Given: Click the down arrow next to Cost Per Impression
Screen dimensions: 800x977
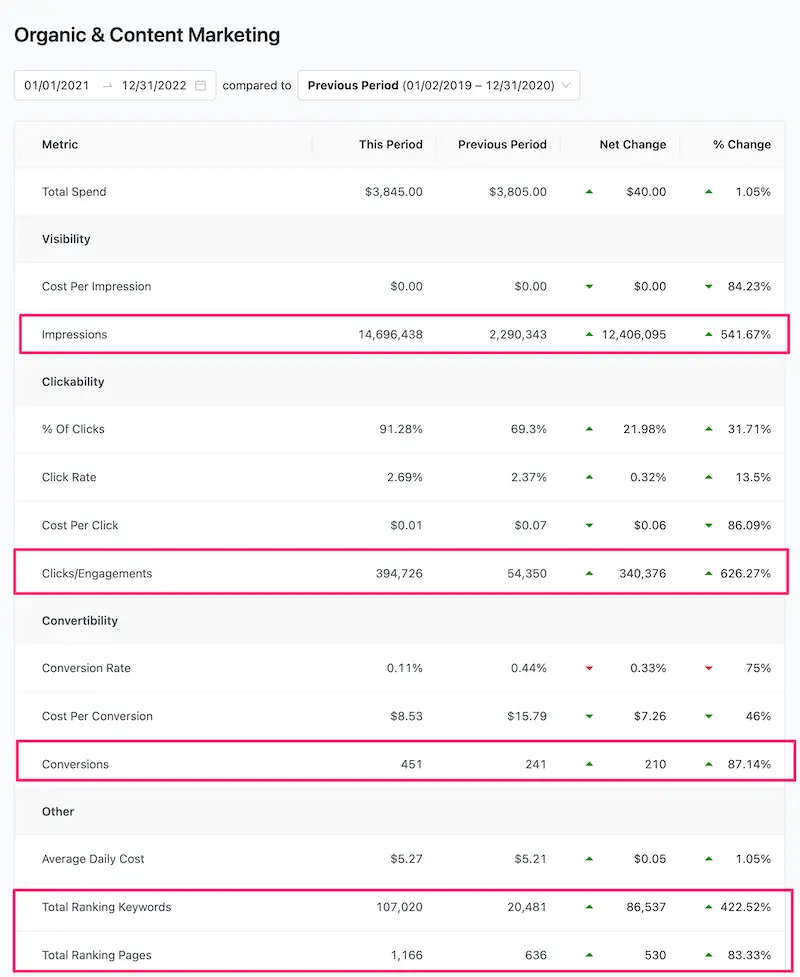Looking at the screenshot, I should point(589,286).
